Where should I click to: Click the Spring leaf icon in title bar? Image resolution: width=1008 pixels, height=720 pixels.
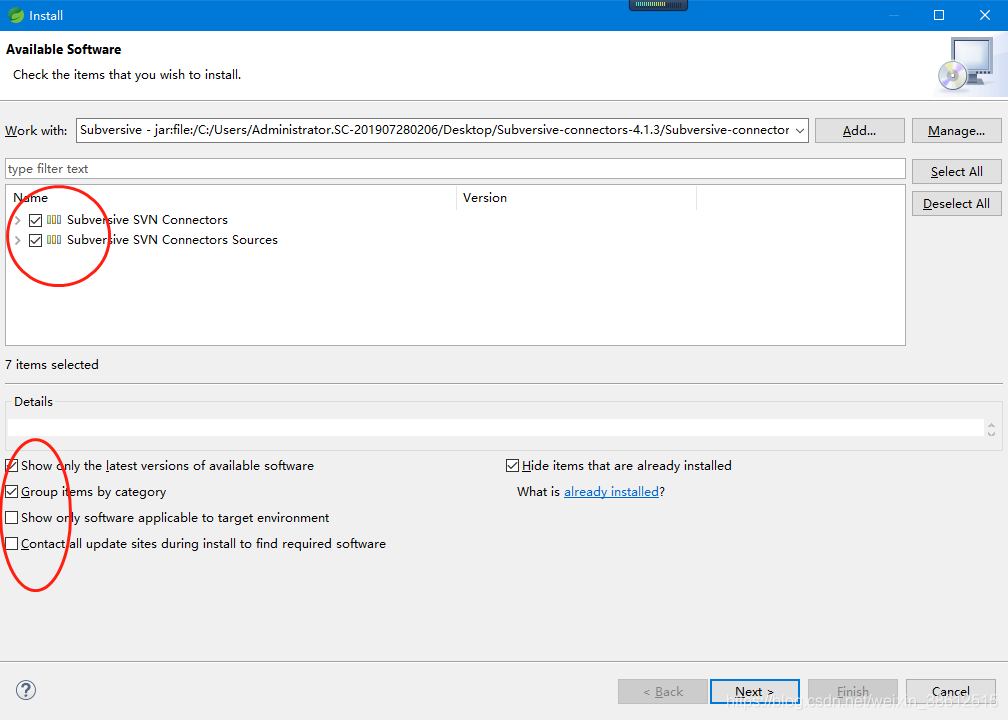16,15
